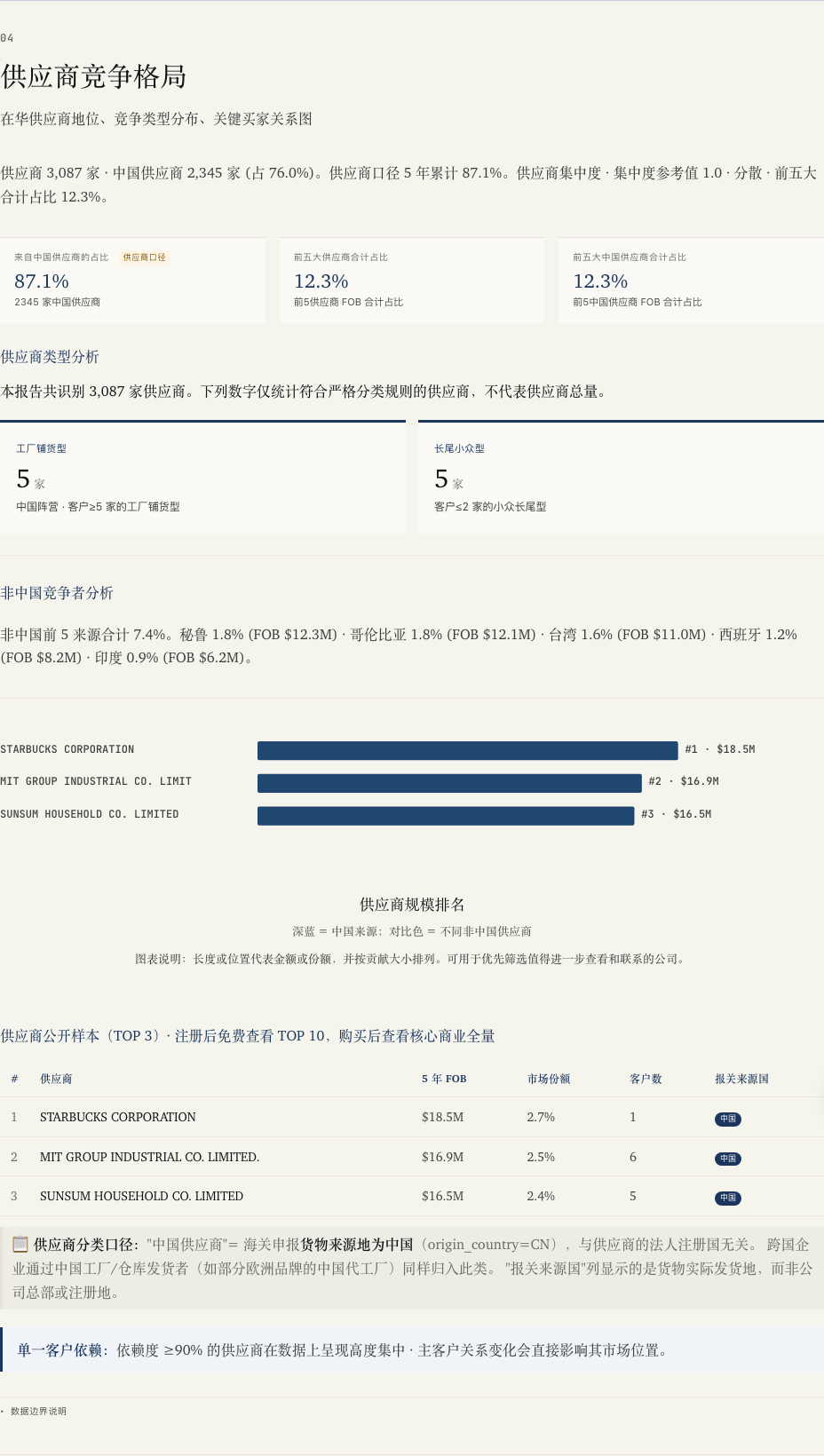Click the 供应商公开样本 (TOP 3) heading link
824x1456 pixels.
tap(248, 1036)
